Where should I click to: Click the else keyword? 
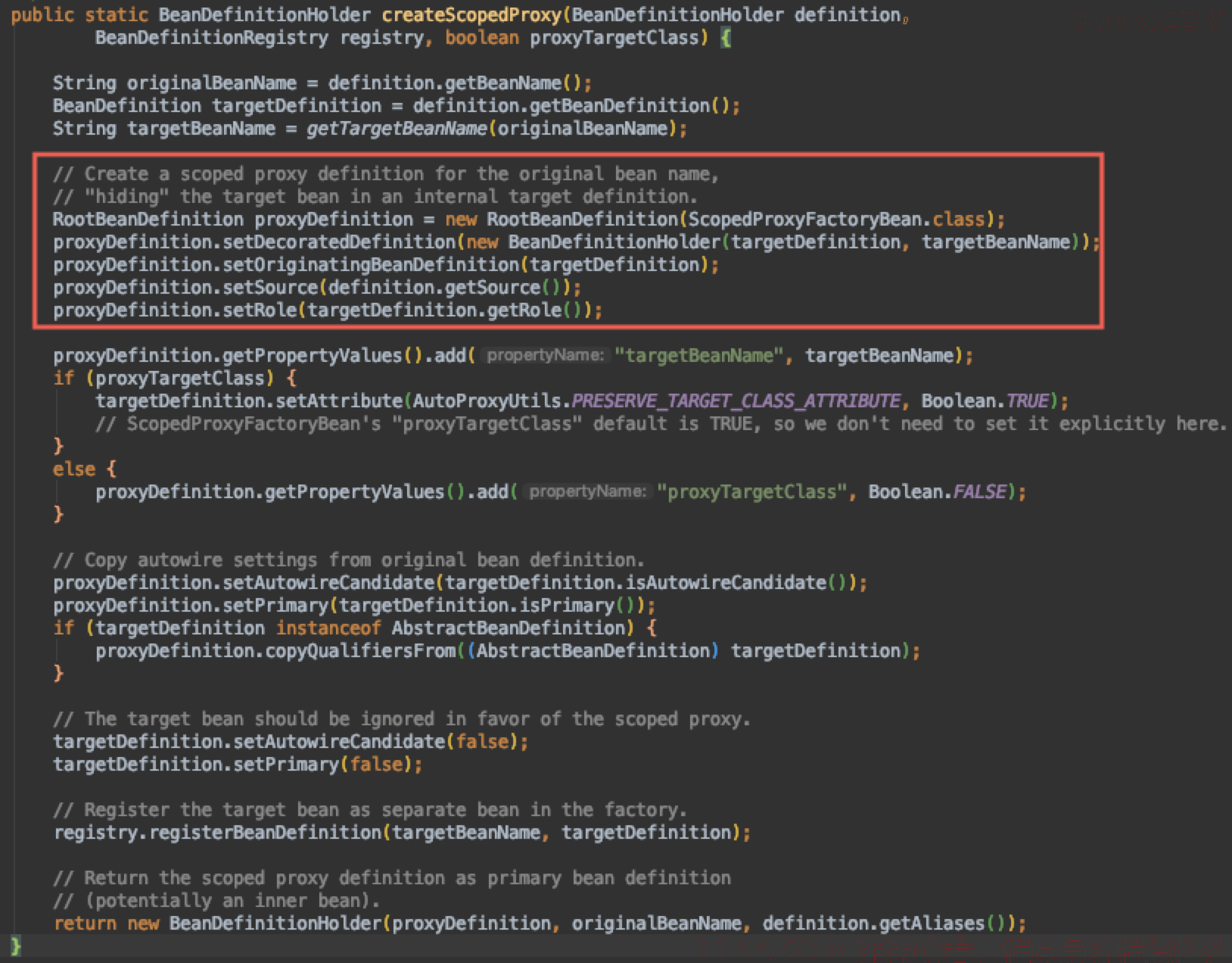click(x=74, y=469)
